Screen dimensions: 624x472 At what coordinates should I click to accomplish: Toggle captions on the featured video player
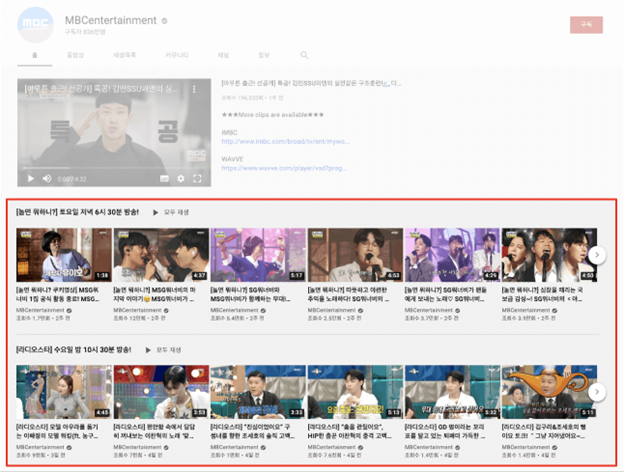point(164,179)
